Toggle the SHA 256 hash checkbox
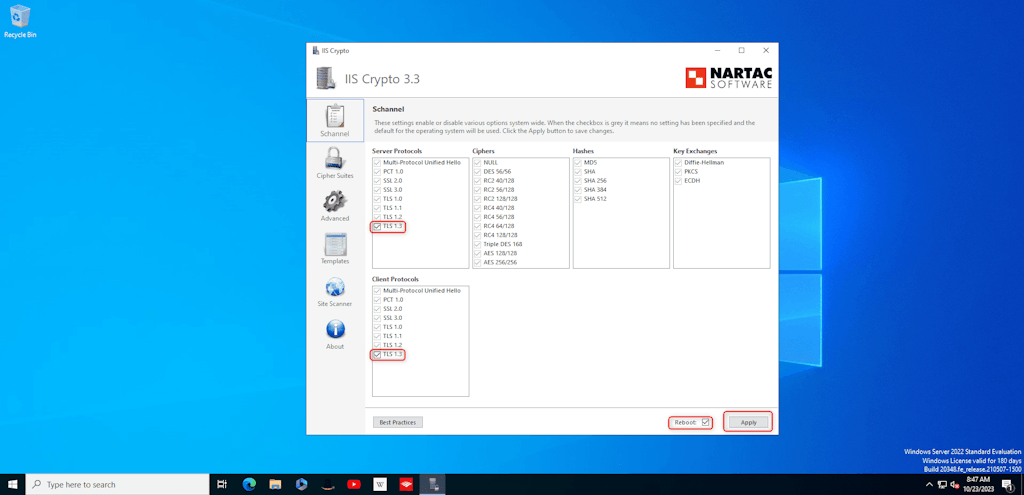 (578, 180)
